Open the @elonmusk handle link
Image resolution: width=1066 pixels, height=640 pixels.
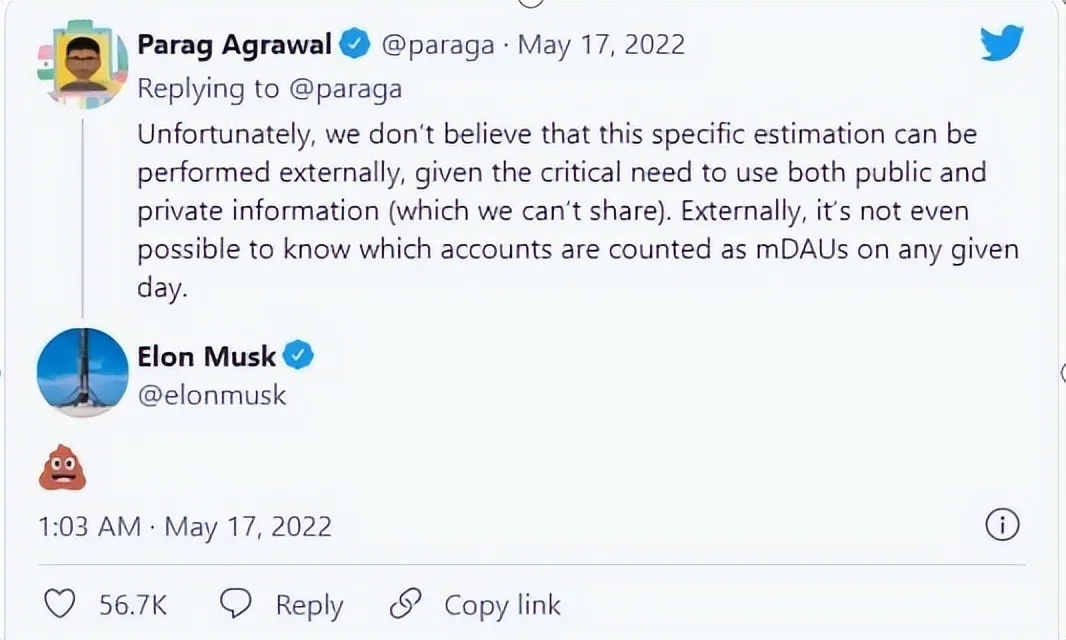[x=211, y=395]
